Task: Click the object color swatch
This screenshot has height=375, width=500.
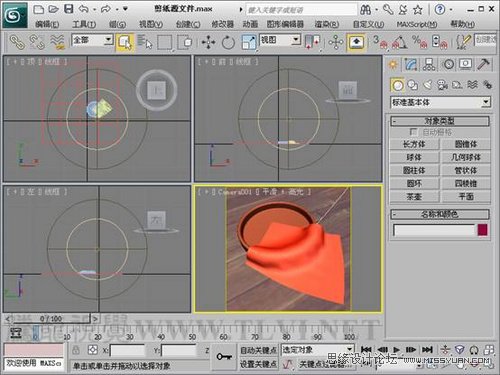Action: click(x=482, y=230)
